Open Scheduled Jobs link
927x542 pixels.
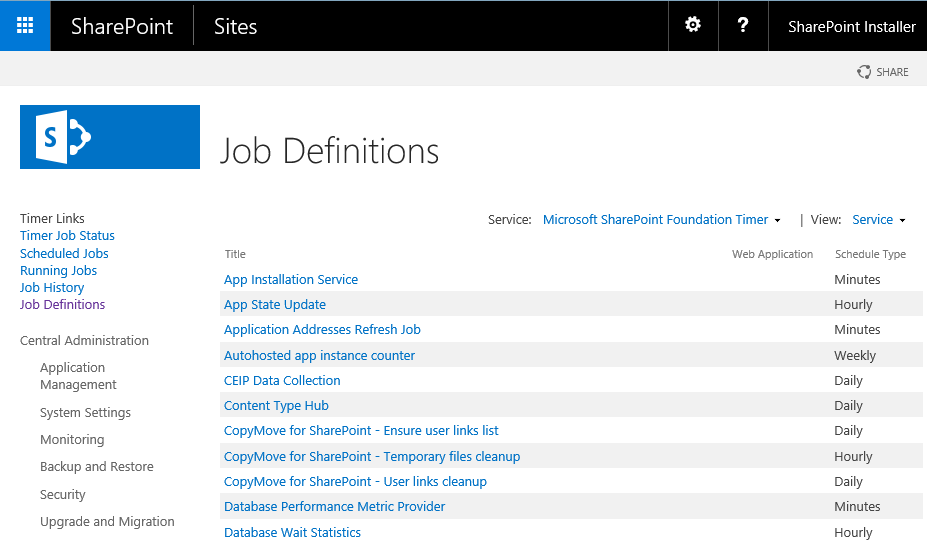(x=64, y=254)
